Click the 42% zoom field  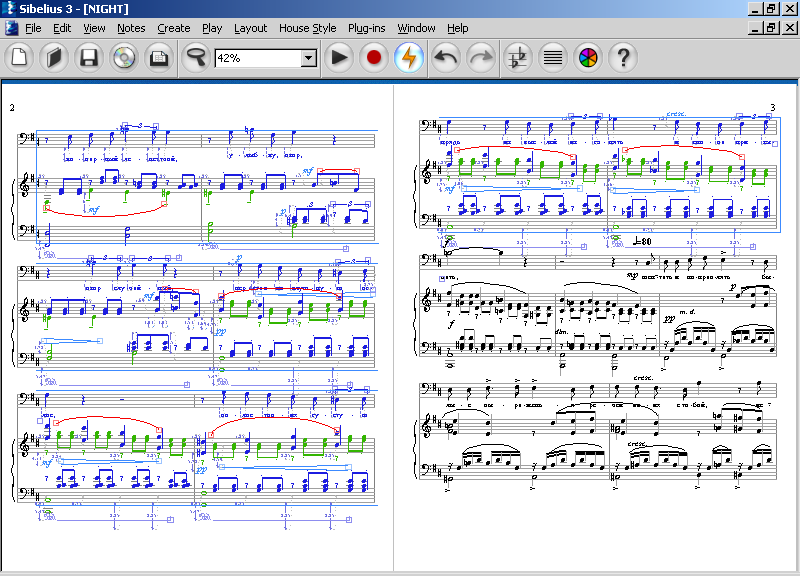(258, 58)
